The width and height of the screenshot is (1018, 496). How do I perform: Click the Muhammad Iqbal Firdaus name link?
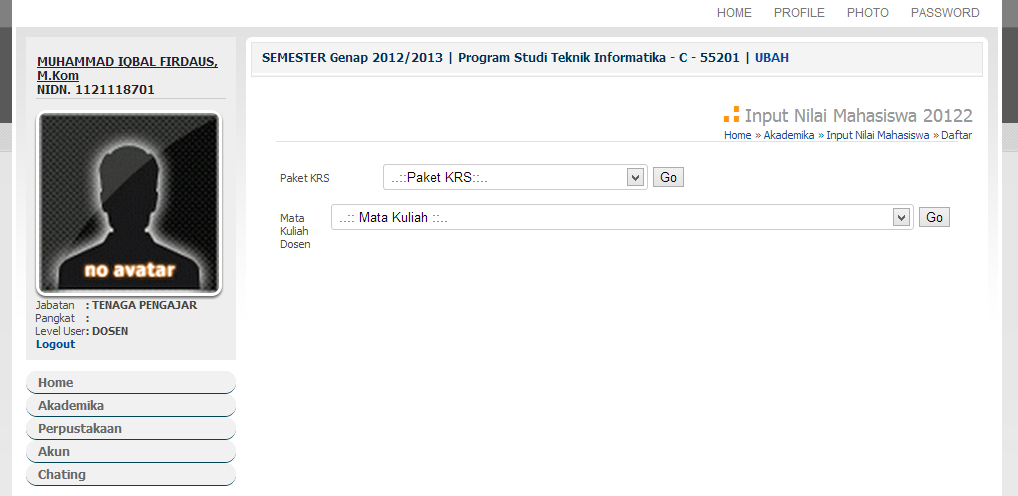point(127,68)
